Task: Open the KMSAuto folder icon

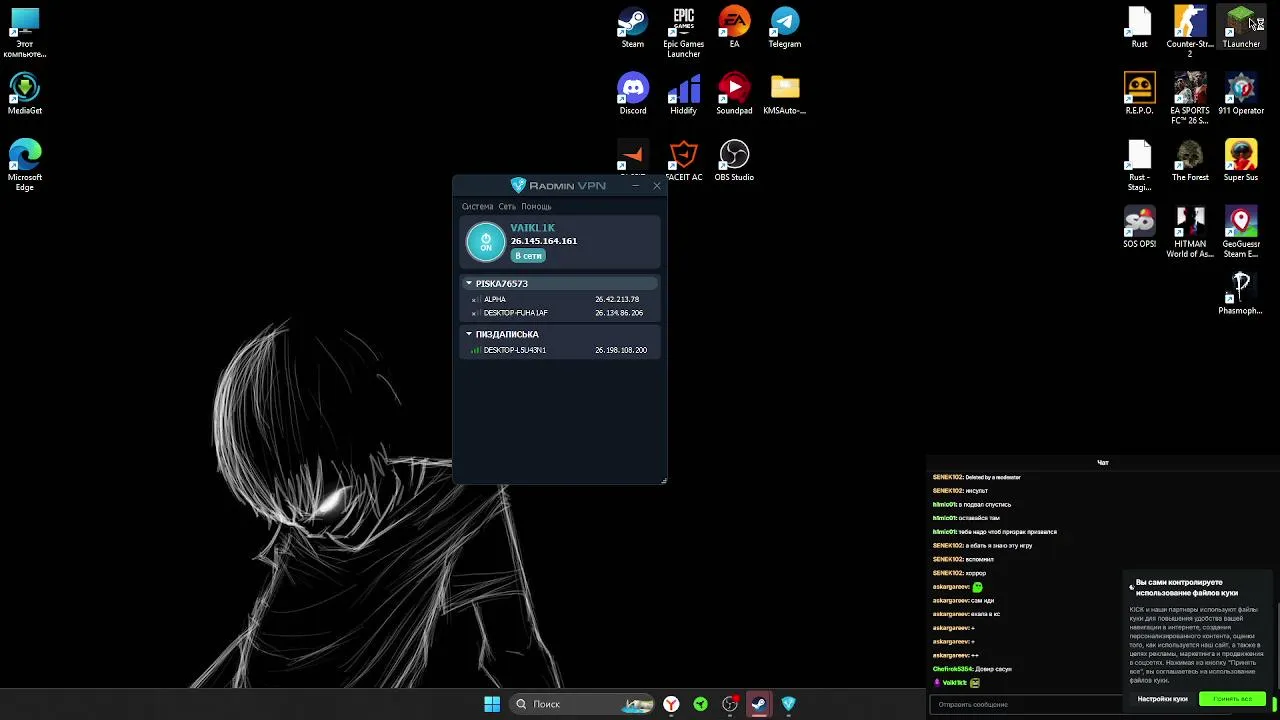Action: coord(785,94)
